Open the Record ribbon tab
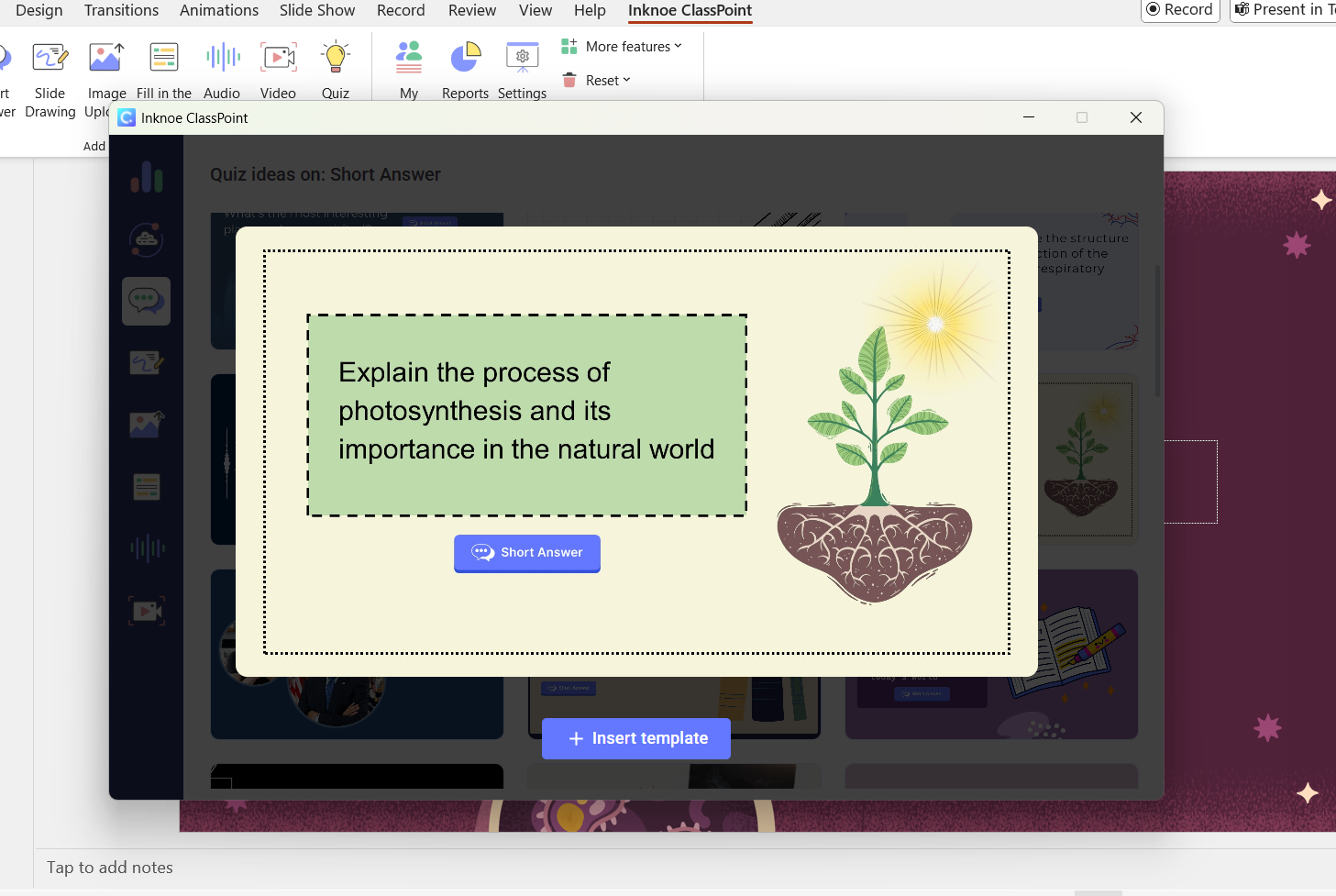 pos(401,10)
